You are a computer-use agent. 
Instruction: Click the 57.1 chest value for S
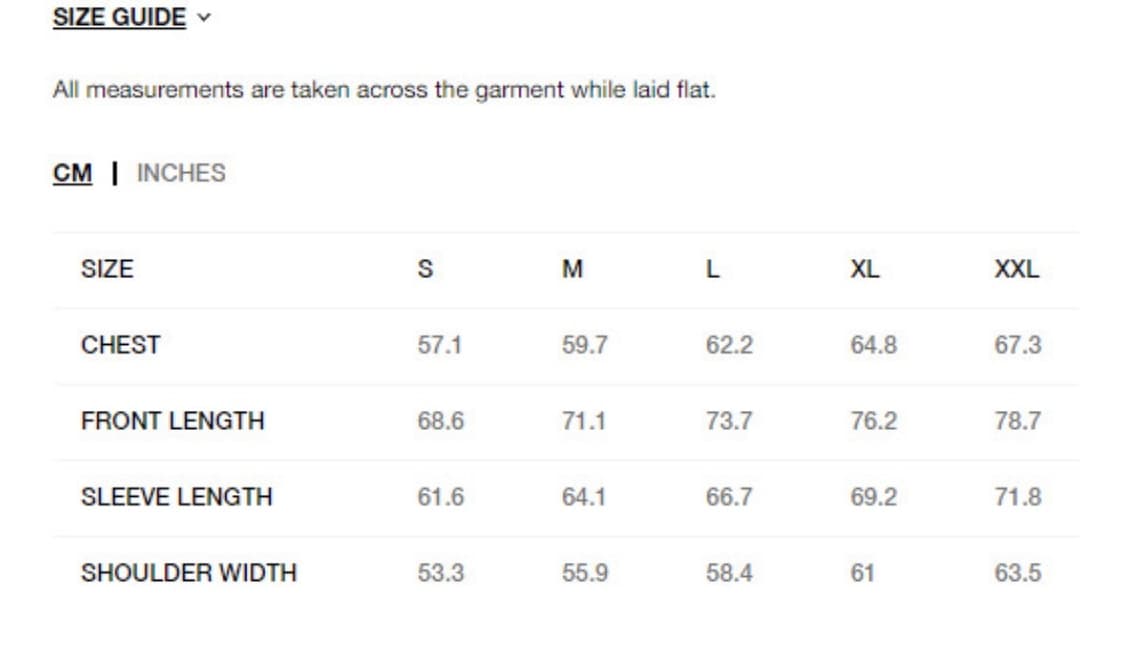pyautogui.click(x=439, y=345)
